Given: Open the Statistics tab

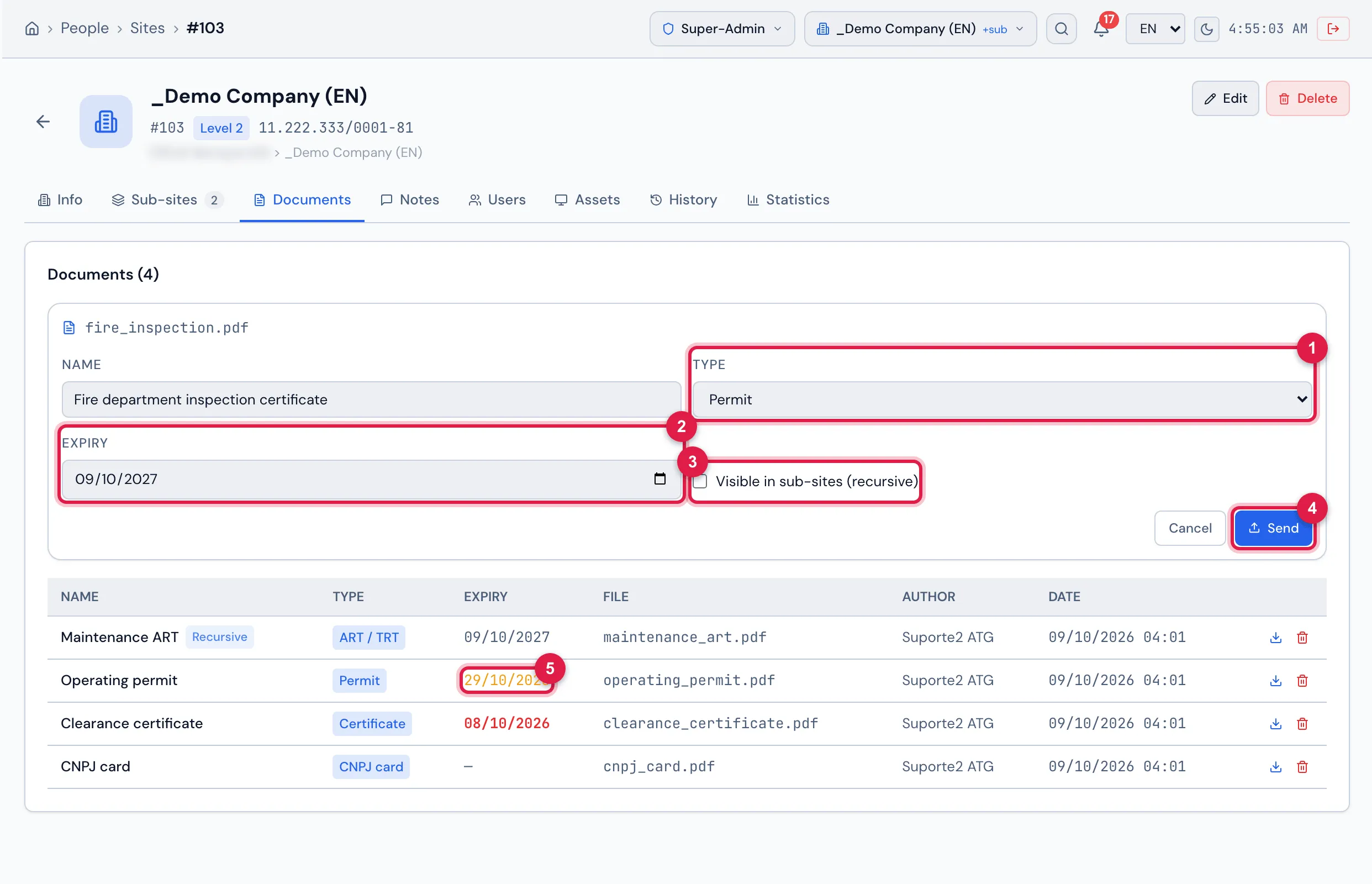Looking at the screenshot, I should point(788,200).
